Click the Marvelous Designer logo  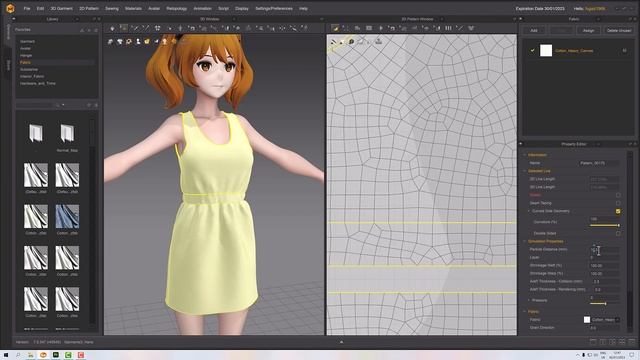tap(10, 9)
